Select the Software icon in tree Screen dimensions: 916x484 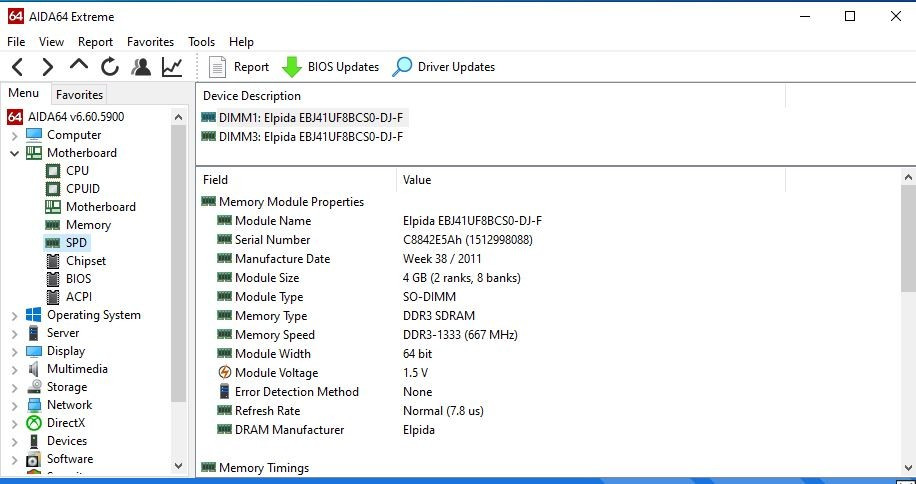point(34,459)
